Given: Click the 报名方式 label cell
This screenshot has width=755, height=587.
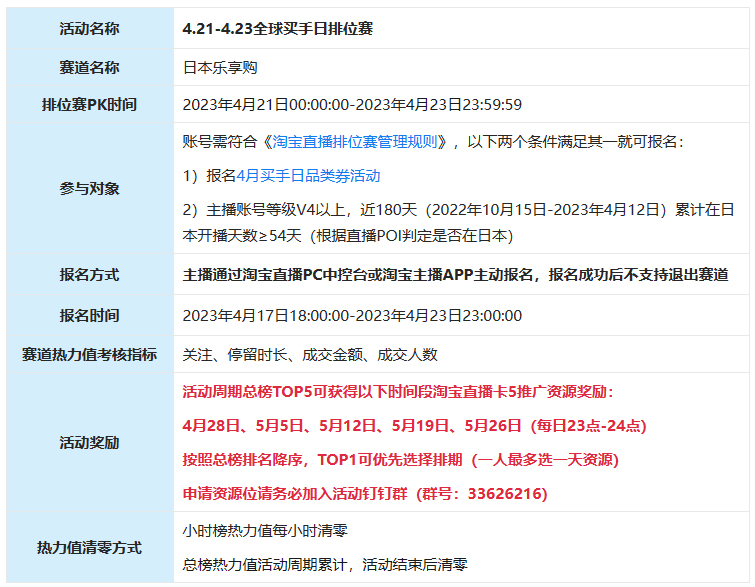Looking at the screenshot, I should tap(90, 274).
